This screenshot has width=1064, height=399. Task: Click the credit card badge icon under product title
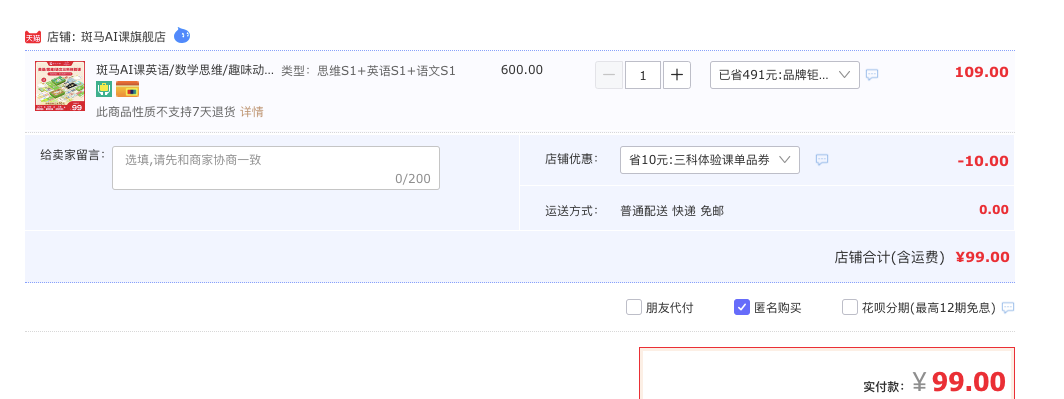click(x=127, y=89)
